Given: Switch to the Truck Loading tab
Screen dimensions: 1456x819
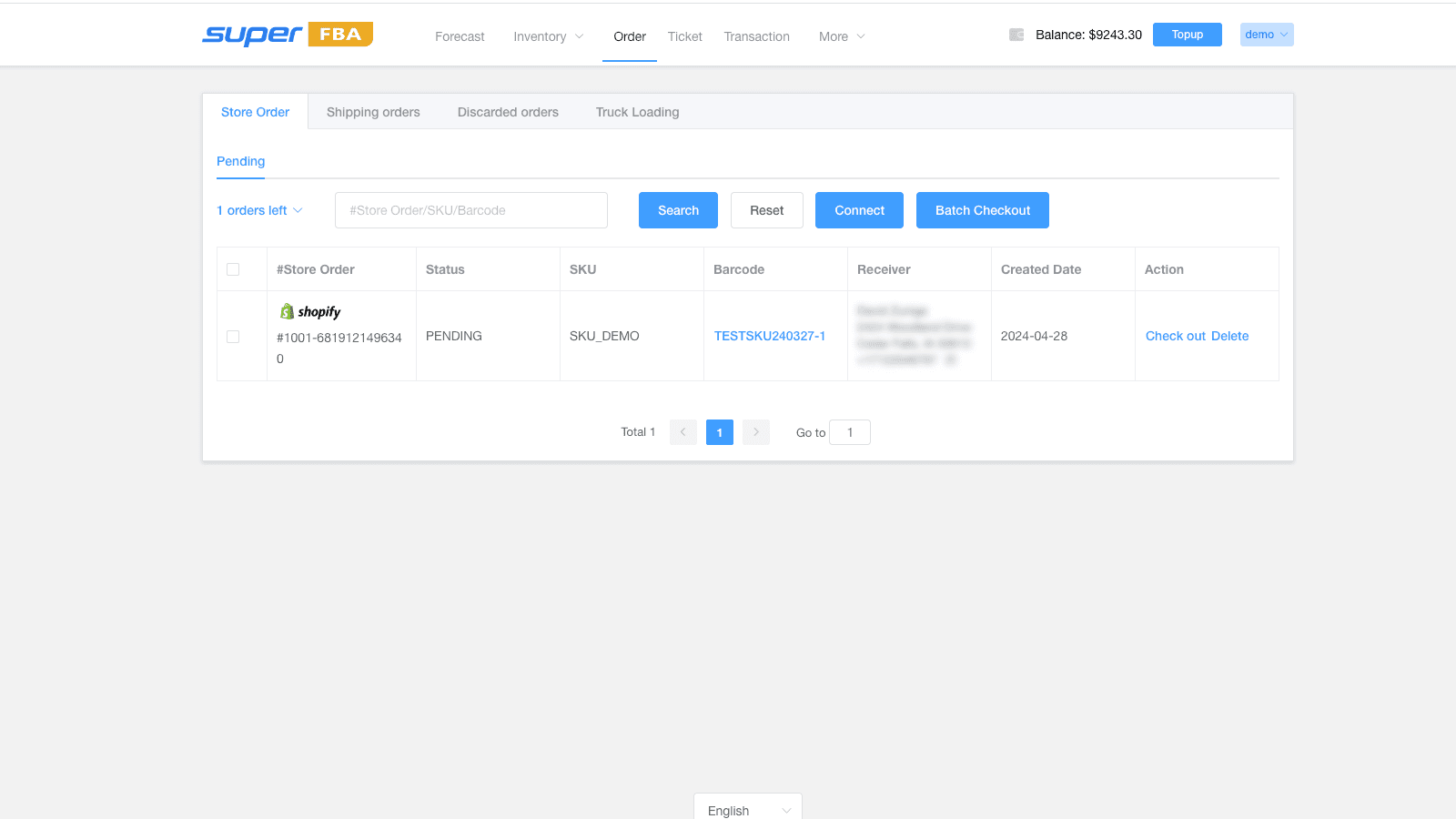Looking at the screenshot, I should (638, 112).
